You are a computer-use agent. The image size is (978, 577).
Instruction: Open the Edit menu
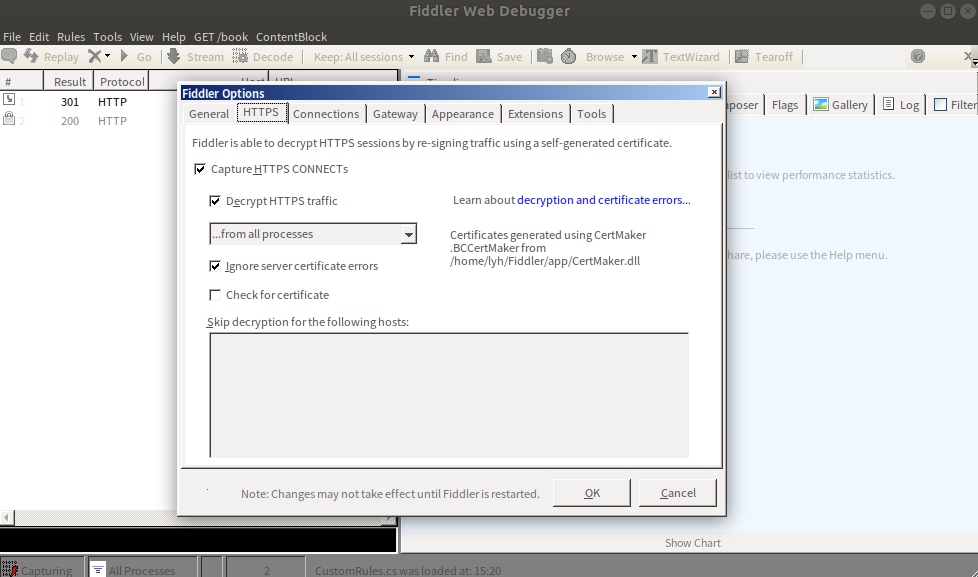pos(39,37)
